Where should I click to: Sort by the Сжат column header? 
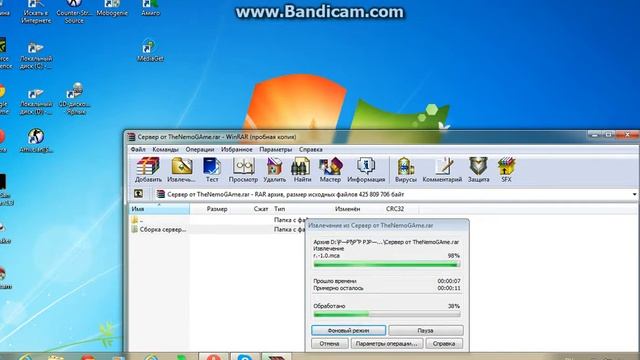click(261, 209)
